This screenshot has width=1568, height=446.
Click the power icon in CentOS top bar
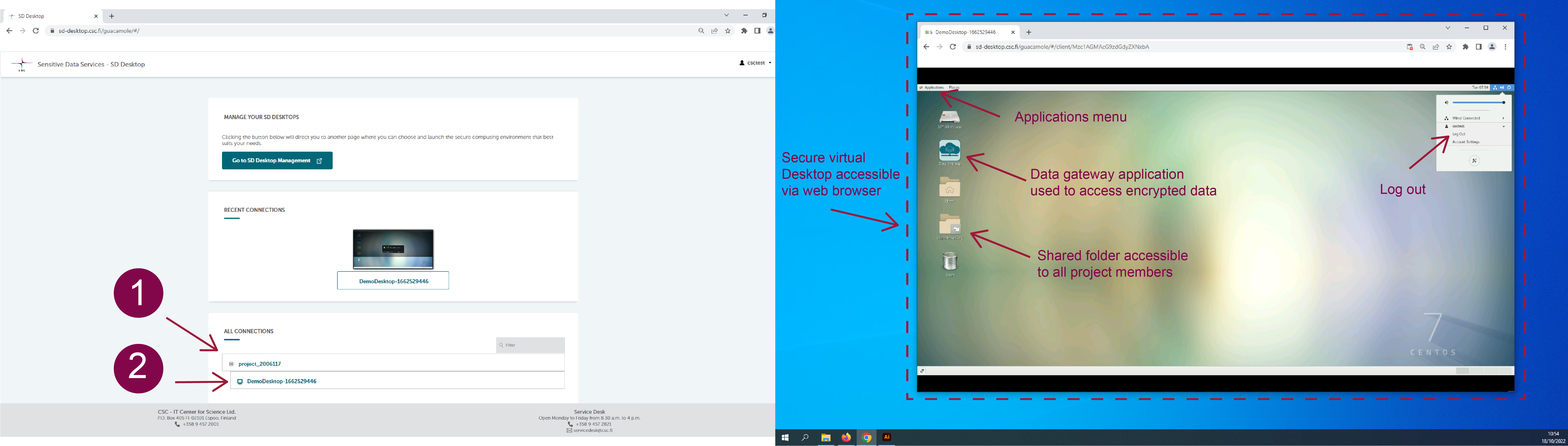(1509, 88)
